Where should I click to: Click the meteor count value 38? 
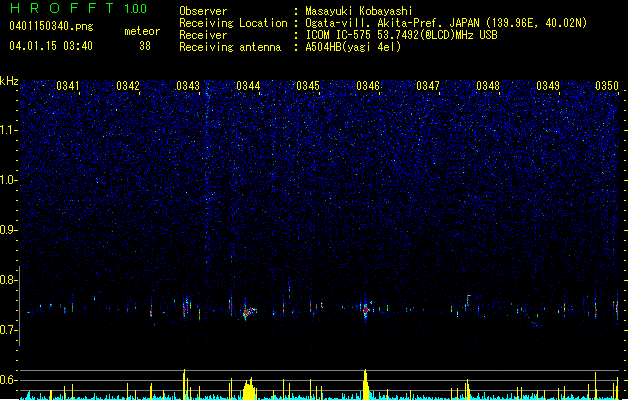[145, 46]
